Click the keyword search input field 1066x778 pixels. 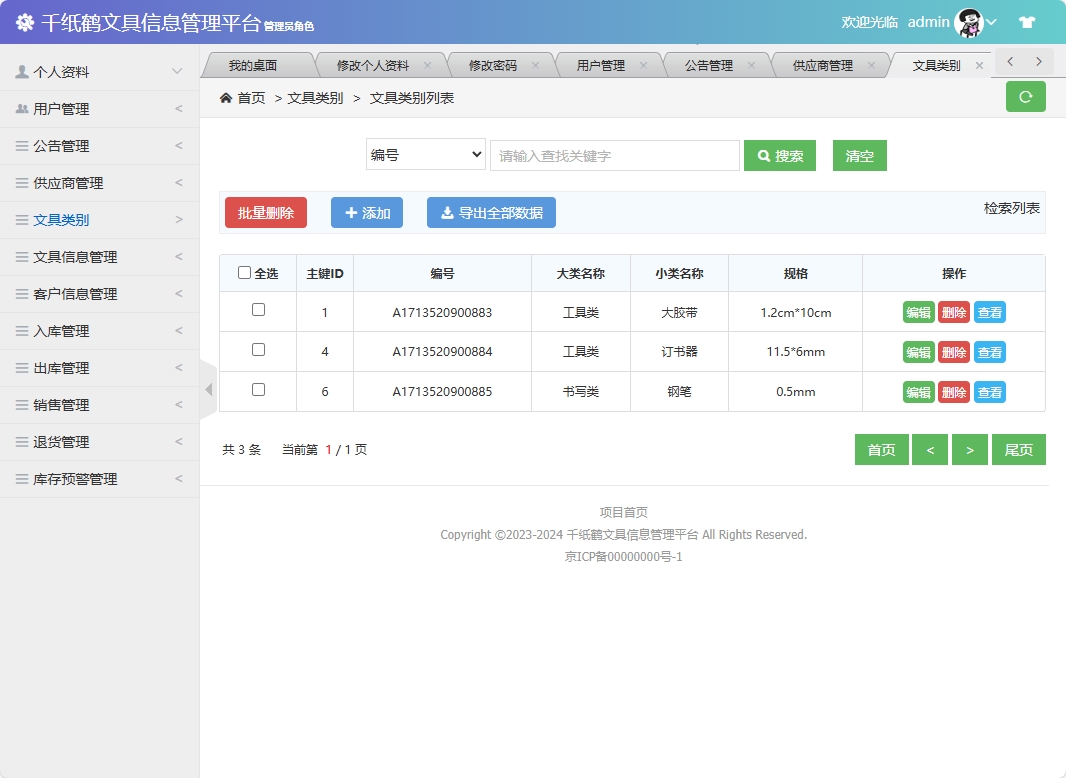[x=614, y=155]
